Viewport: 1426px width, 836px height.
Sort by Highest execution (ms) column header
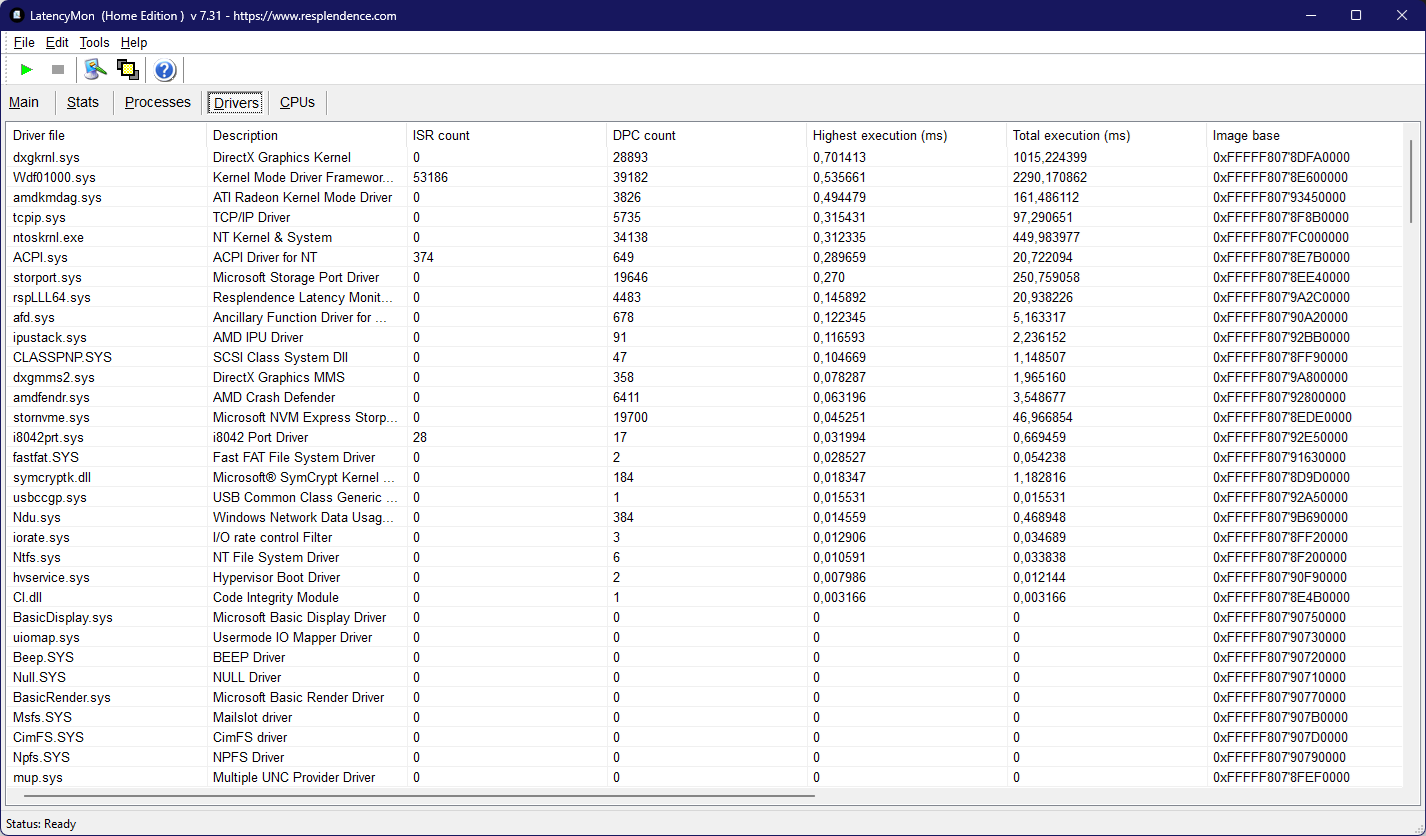[x=879, y=135]
